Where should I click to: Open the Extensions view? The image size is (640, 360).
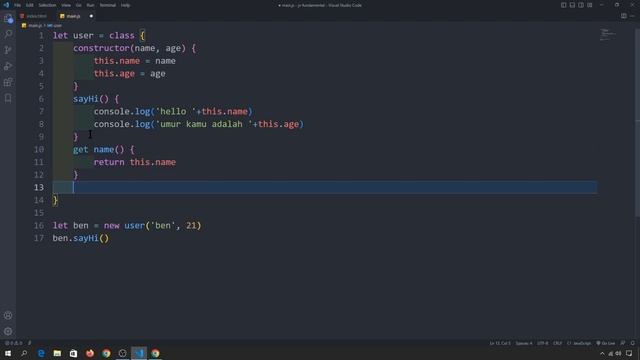tap(8, 82)
